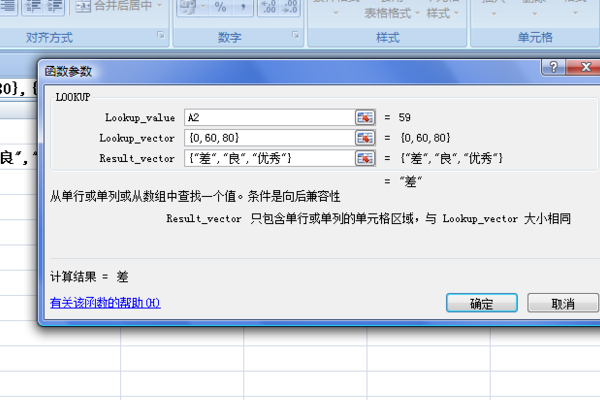The image size is (600, 400).
Task: Click the range selector icon beside Result_vector
Action: (x=365, y=158)
